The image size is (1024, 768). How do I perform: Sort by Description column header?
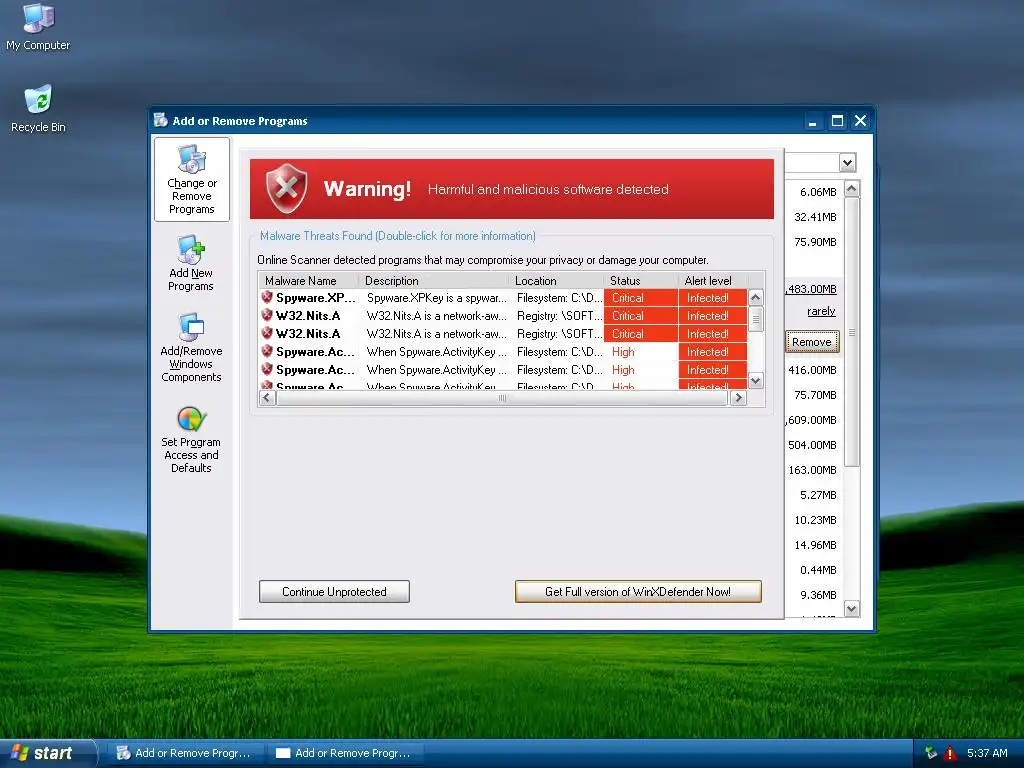(x=434, y=281)
